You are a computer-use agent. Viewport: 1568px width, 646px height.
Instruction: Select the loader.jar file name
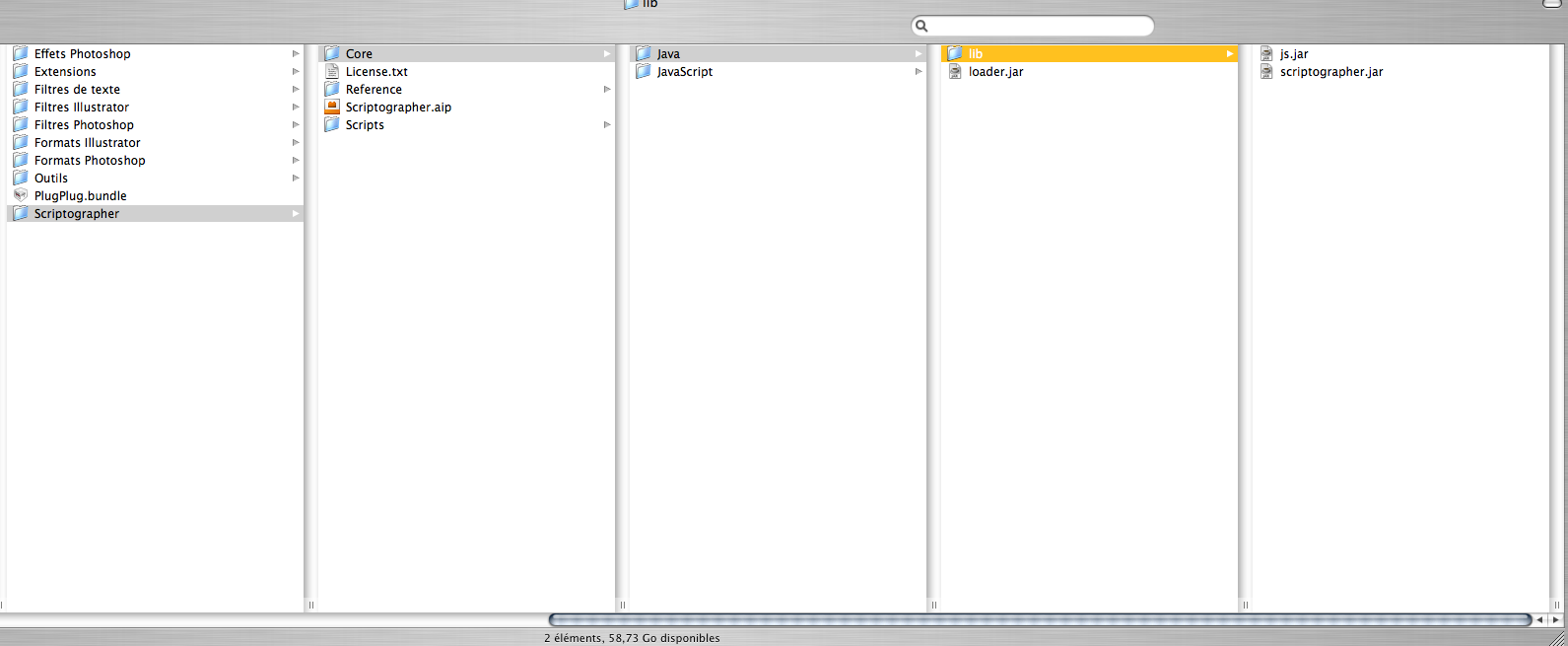[996, 71]
